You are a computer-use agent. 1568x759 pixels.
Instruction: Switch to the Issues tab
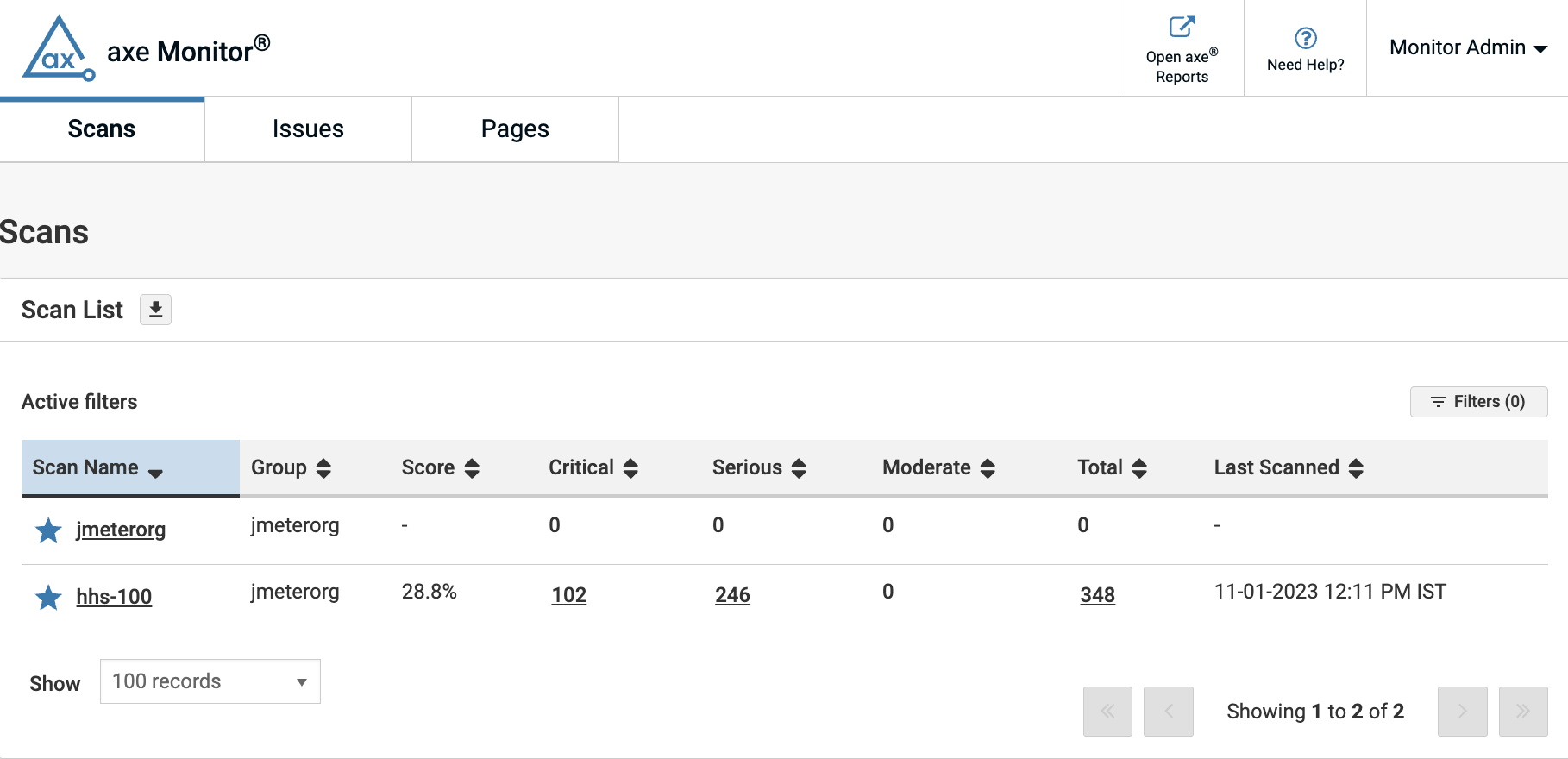[308, 129]
